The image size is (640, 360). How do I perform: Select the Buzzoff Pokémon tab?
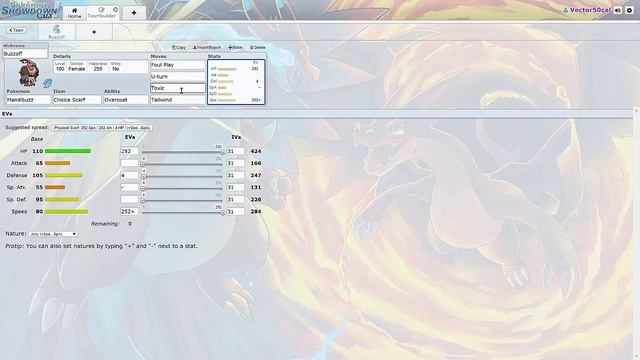57,32
